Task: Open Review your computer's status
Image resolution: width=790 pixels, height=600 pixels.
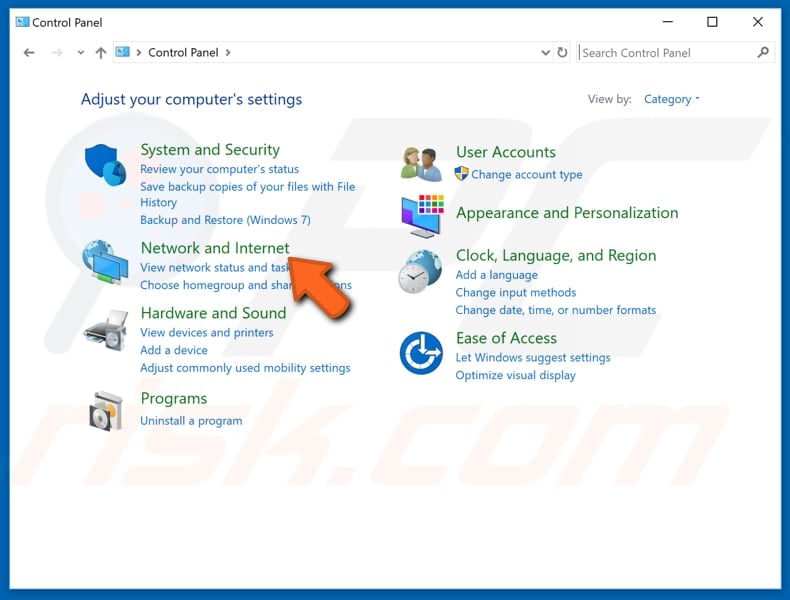Action: click(x=220, y=169)
